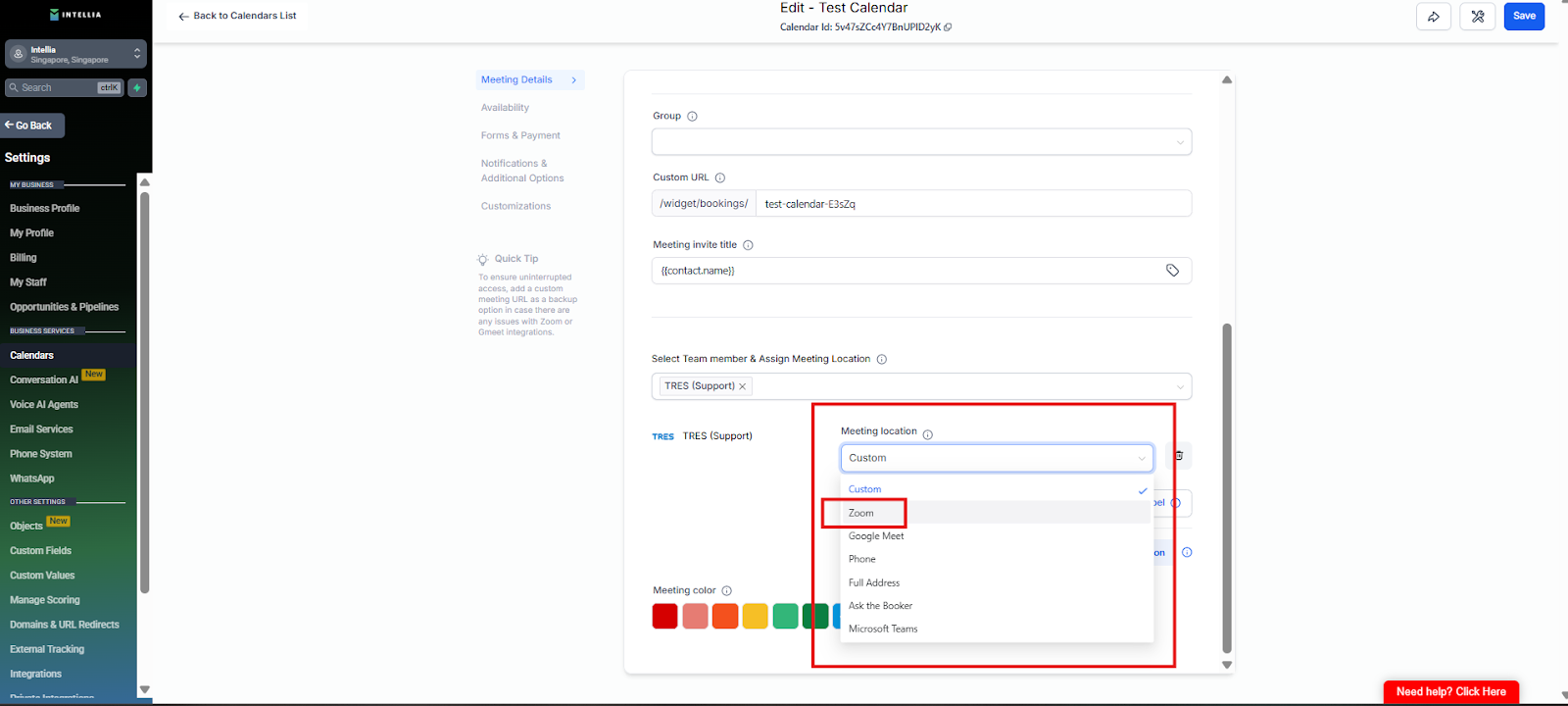Click the sidebar scrollbar up arrow
Image resolution: width=1568 pixels, height=706 pixels.
145,182
